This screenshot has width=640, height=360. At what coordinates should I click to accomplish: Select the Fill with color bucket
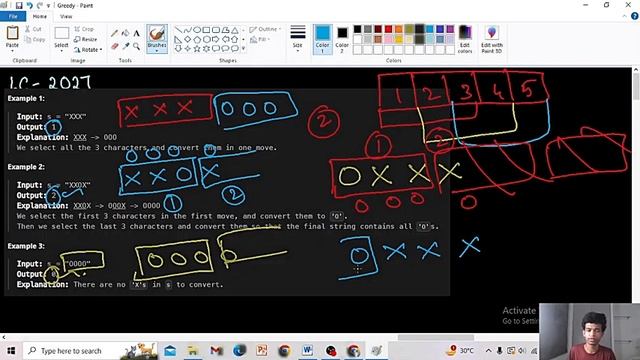[126, 33]
